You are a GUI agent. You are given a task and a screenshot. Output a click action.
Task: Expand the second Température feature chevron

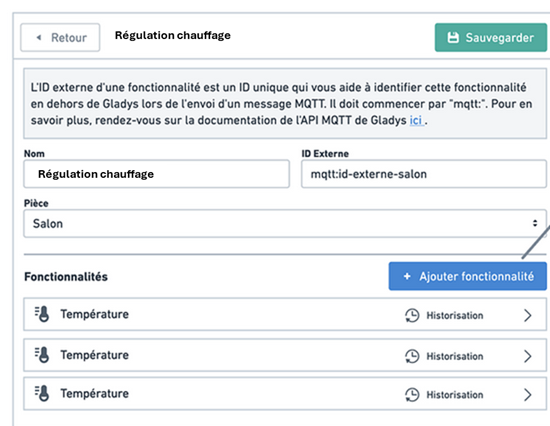528,356
